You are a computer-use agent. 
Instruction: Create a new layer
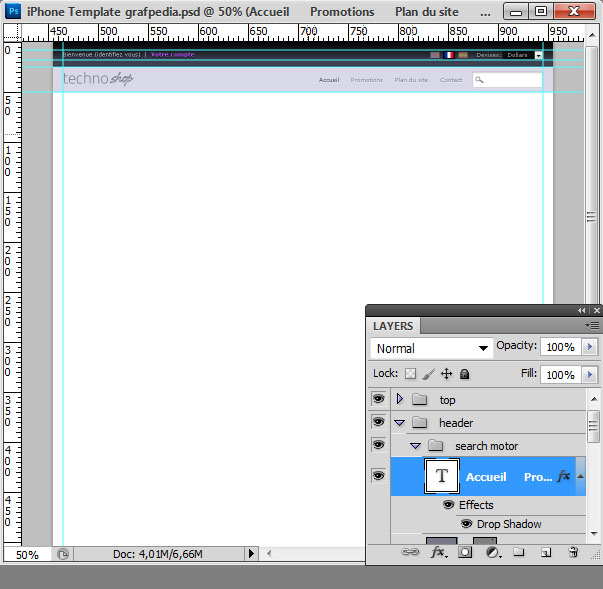tap(546, 552)
